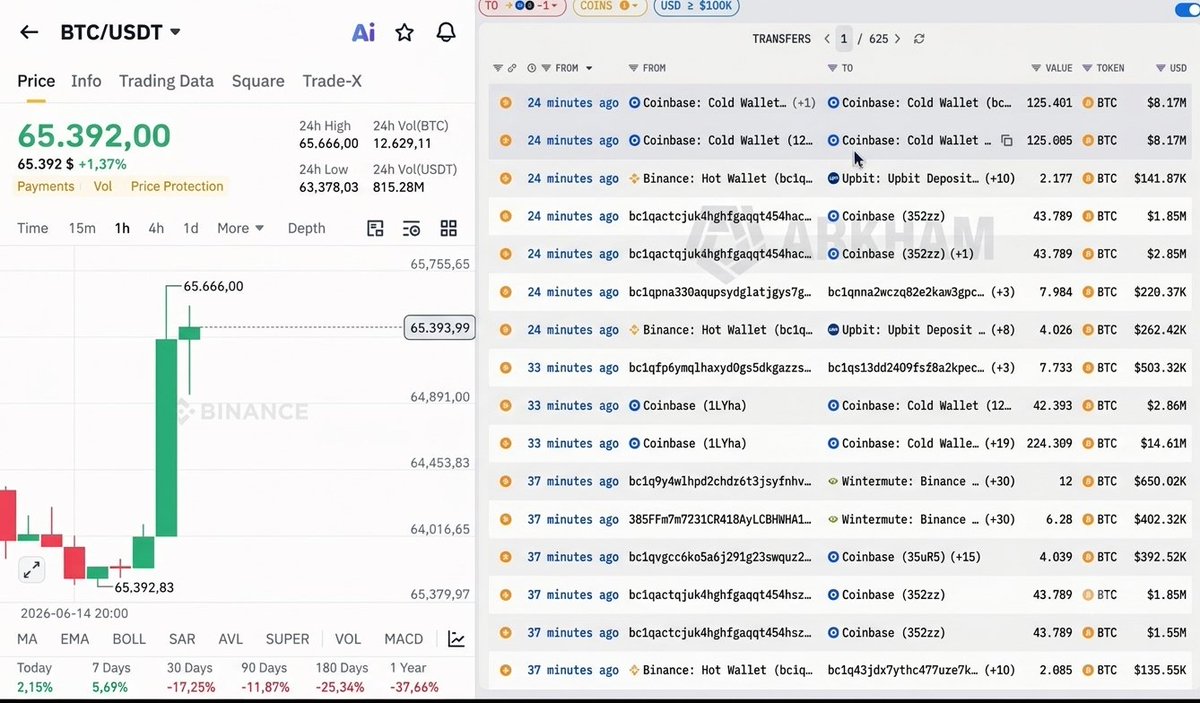
Task: Click Upbit icon on the 4.026 BTC row
Action: (833, 330)
